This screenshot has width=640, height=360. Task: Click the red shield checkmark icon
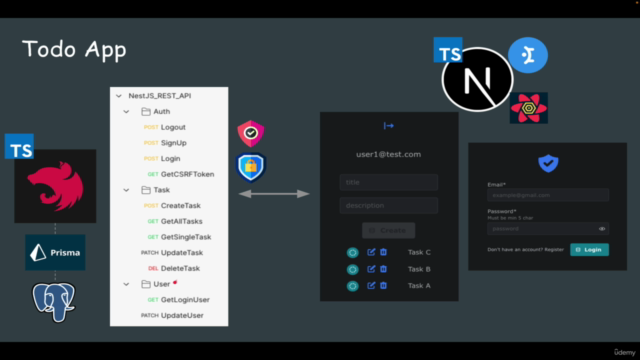pos(251,133)
